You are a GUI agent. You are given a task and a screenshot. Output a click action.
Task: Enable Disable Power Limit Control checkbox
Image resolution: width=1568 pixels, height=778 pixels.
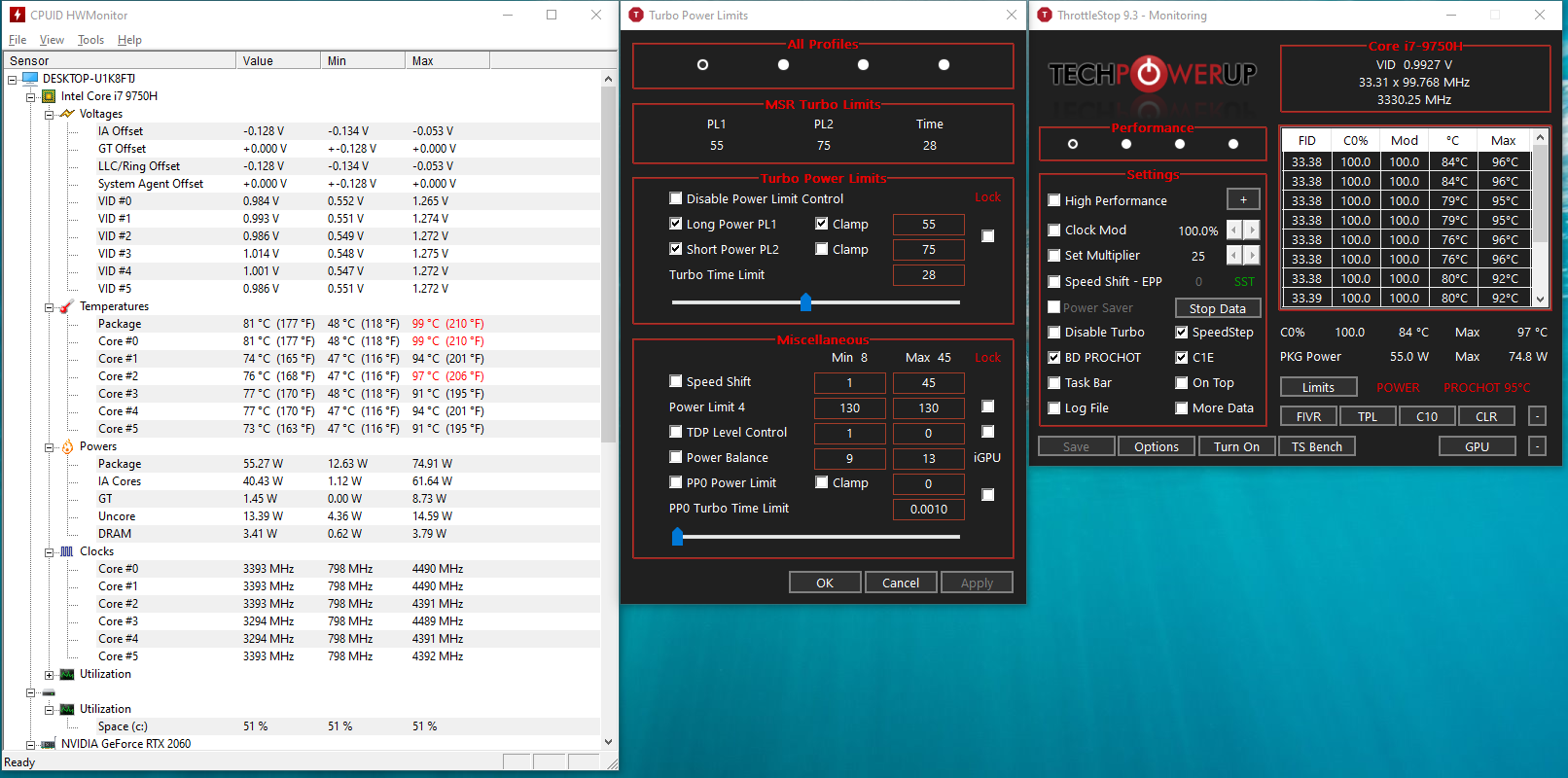(x=676, y=198)
